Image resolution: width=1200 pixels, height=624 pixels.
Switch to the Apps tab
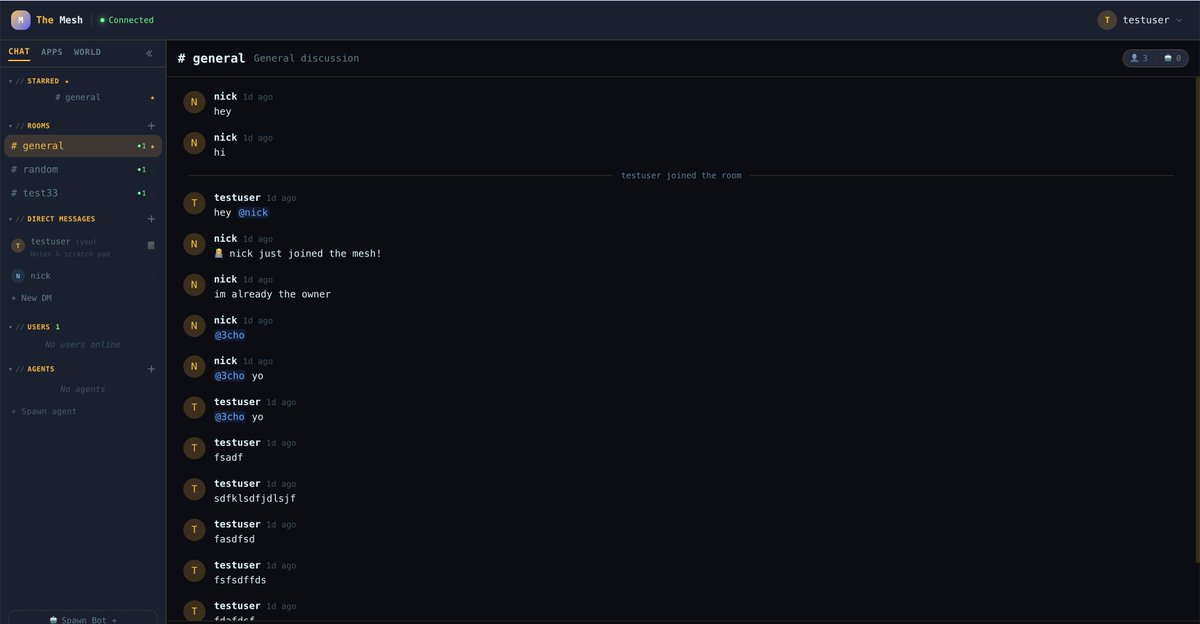click(x=52, y=52)
